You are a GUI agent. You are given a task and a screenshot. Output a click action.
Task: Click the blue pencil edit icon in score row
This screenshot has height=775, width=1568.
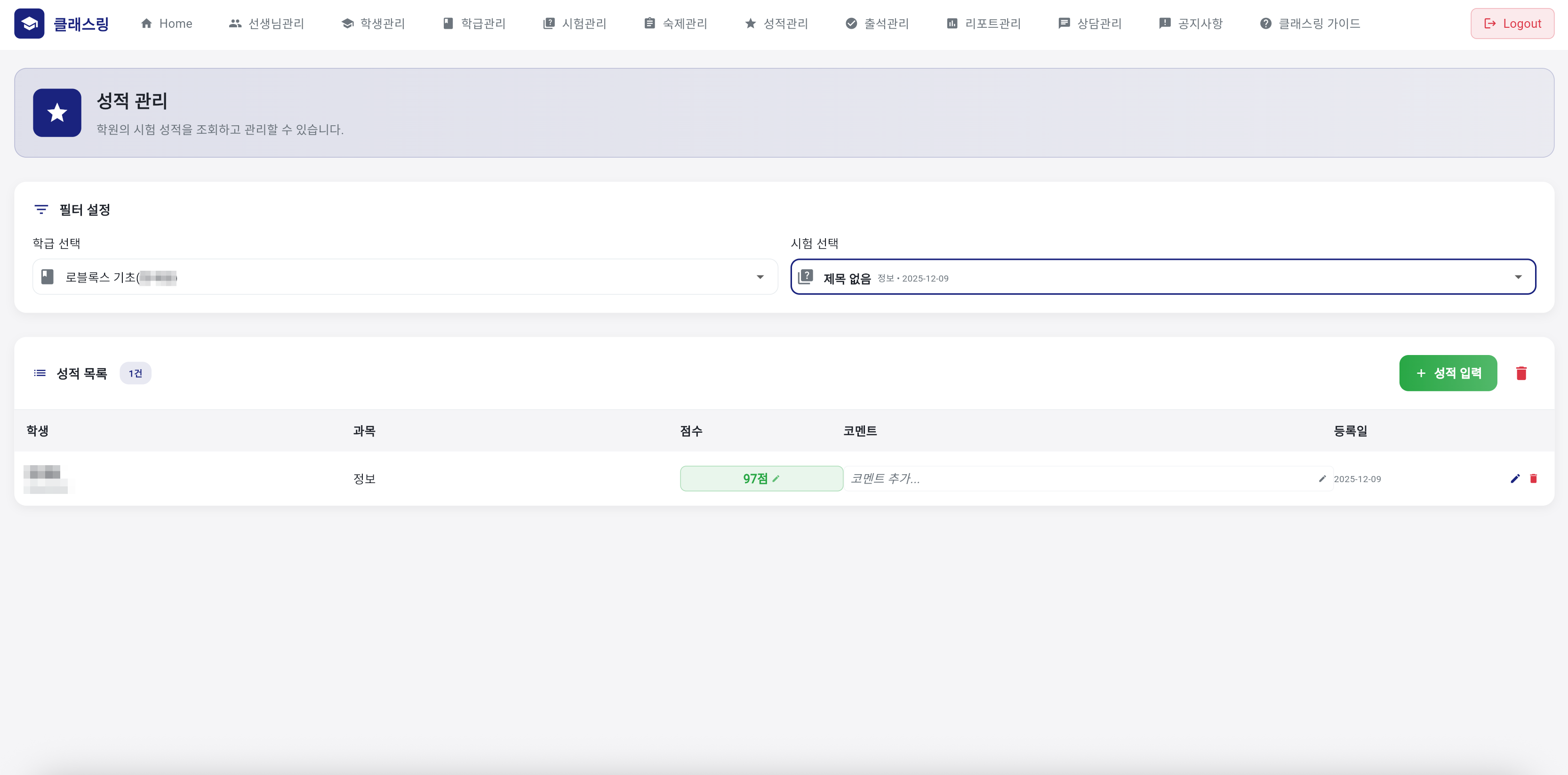1514,478
